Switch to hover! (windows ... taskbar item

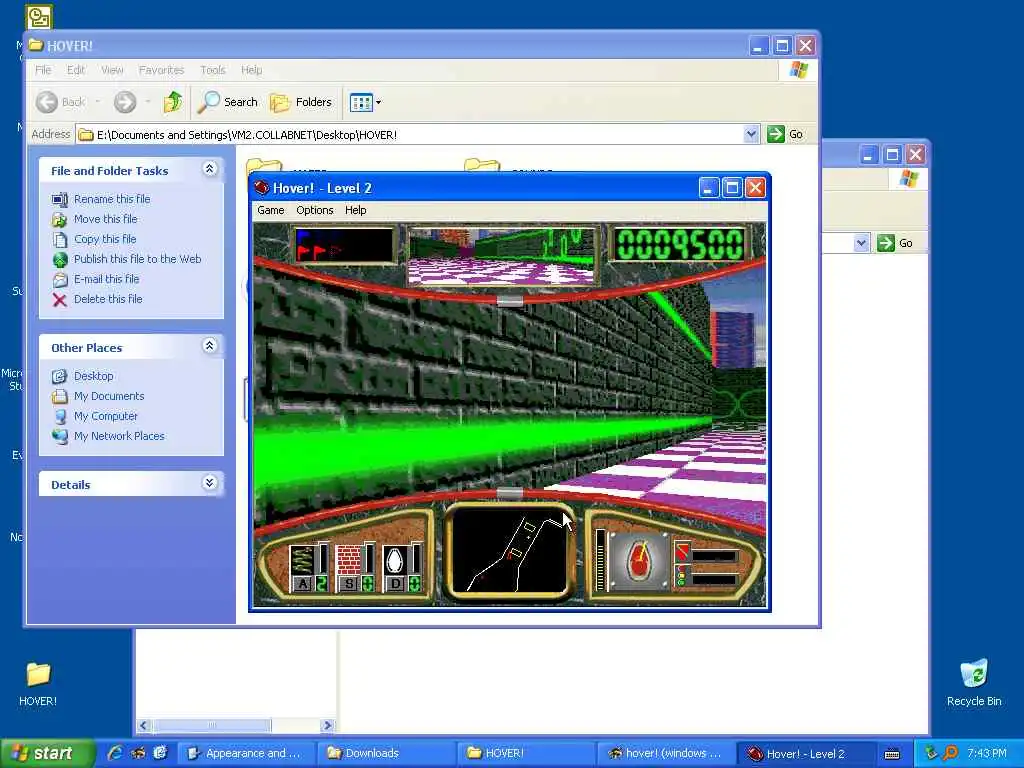[x=665, y=754]
